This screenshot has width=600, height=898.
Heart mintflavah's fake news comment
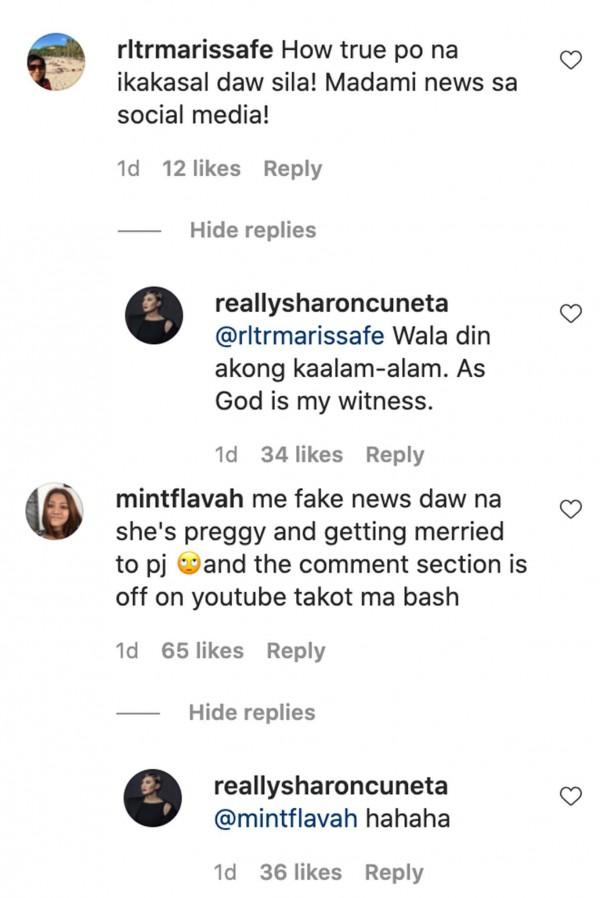pos(570,509)
